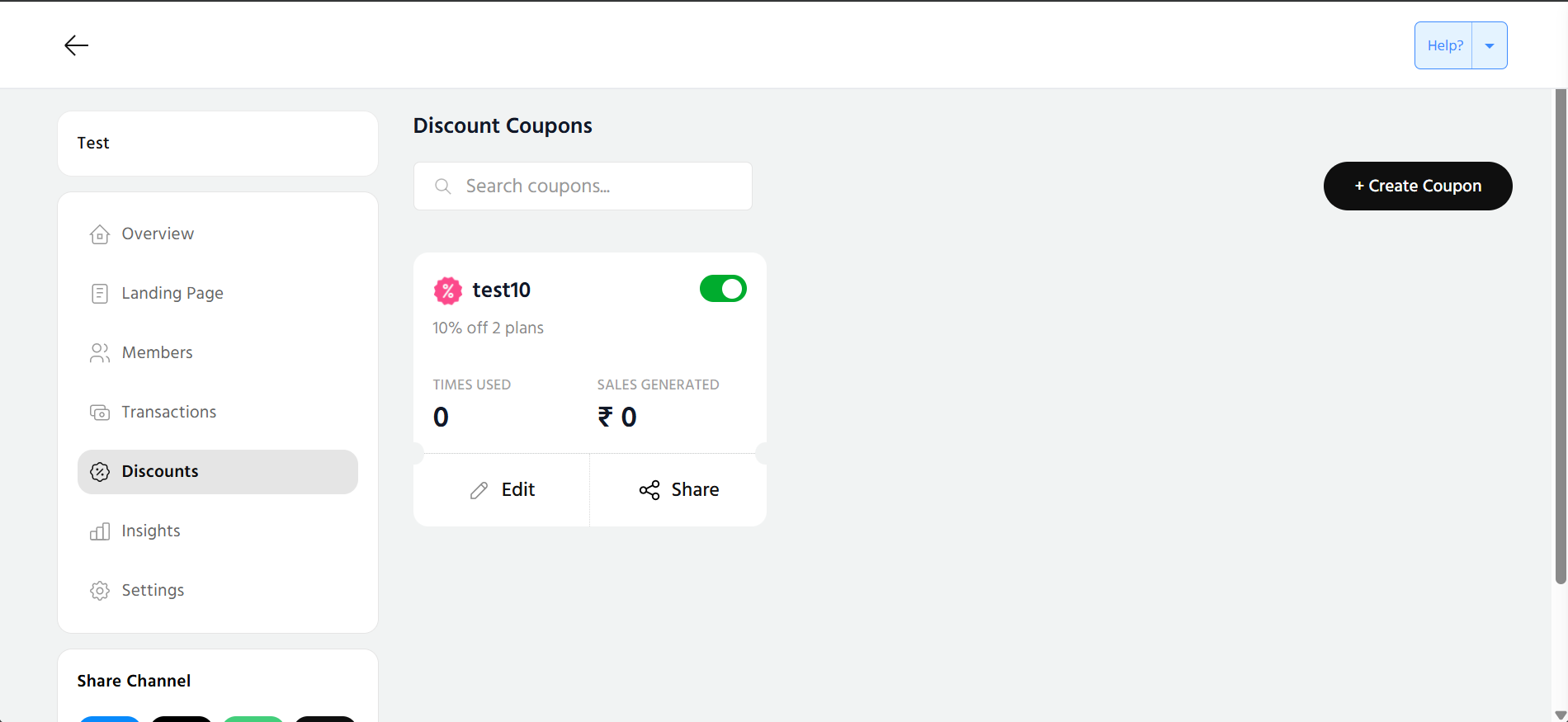Open the Insights section
The height and width of the screenshot is (722, 1568).
coord(151,531)
